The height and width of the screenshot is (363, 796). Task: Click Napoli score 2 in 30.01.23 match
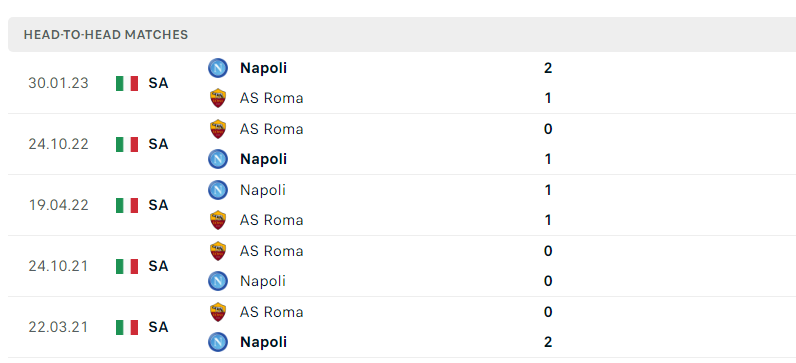(548, 68)
